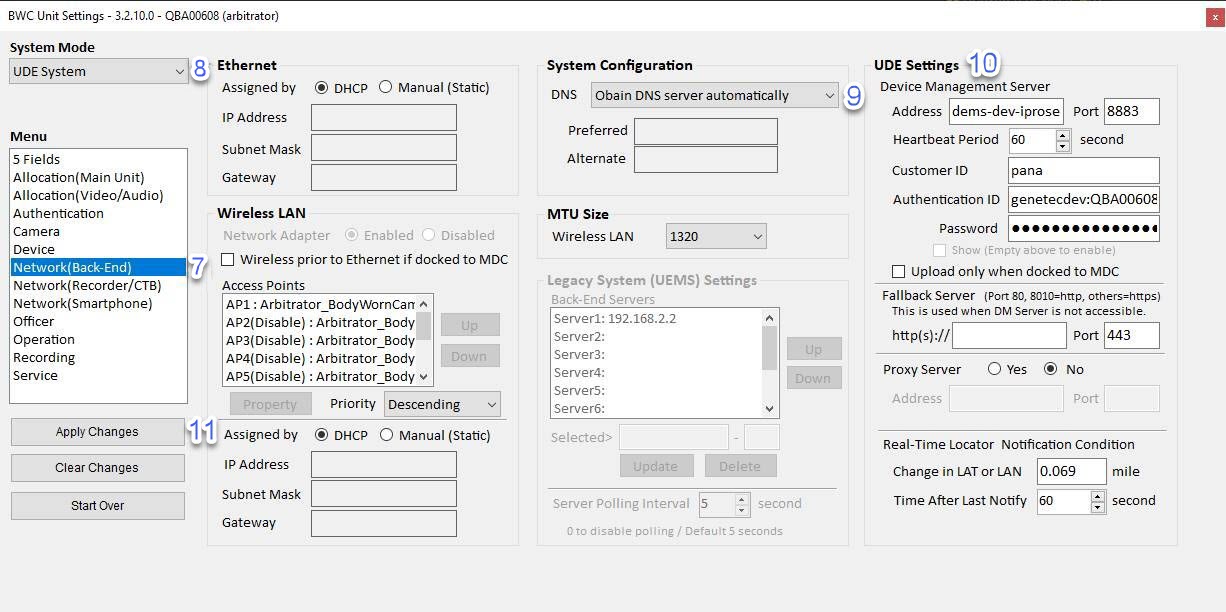
Task: Decrease Heartbeat Period with down arrow
Action: coord(1063,146)
